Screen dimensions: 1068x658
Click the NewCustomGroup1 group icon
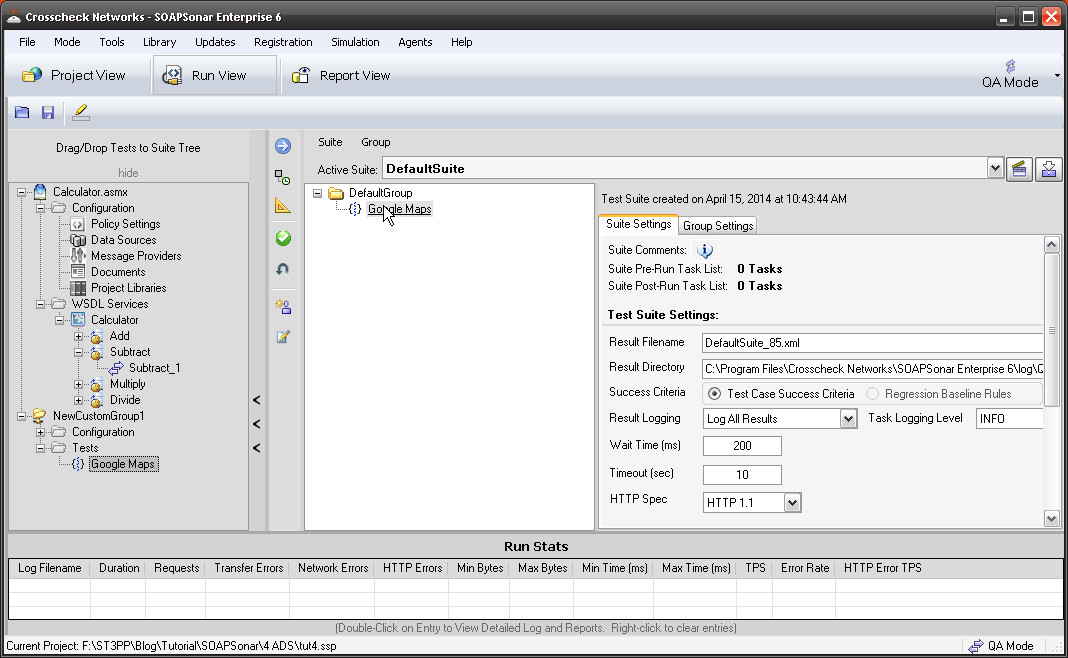pos(40,416)
